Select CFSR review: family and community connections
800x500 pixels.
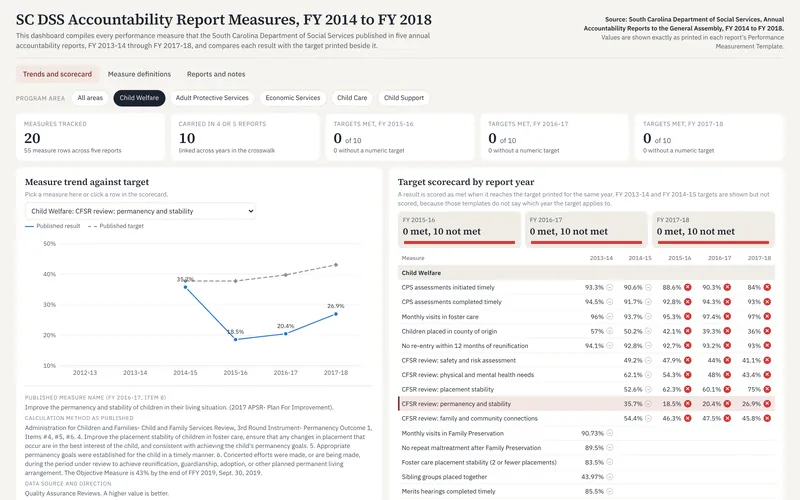[x=586, y=418]
